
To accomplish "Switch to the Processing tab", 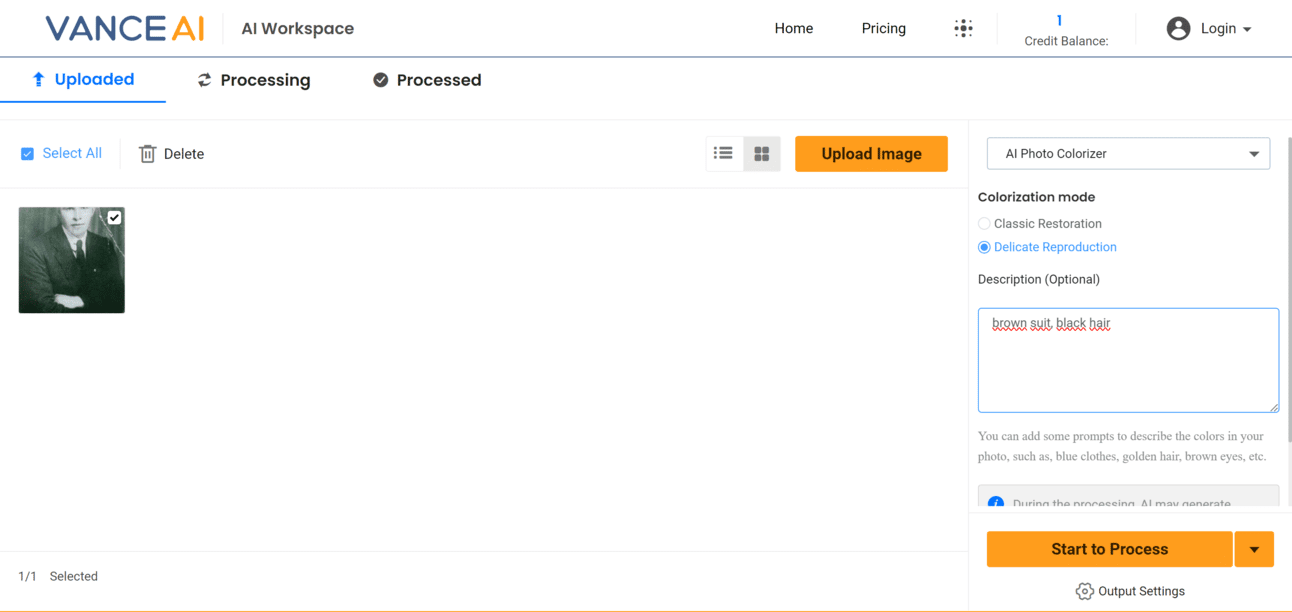I will click(254, 80).
